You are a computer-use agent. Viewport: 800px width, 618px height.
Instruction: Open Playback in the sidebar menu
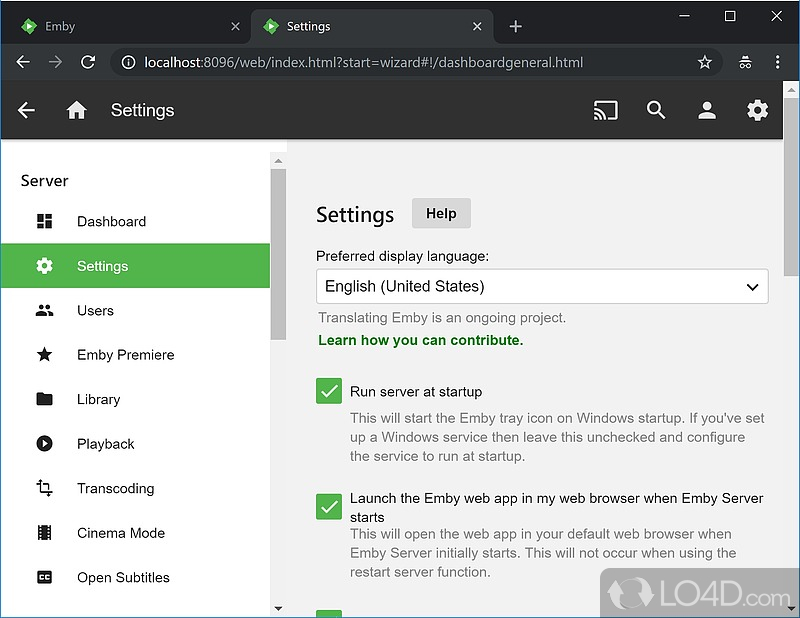click(135, 443)
